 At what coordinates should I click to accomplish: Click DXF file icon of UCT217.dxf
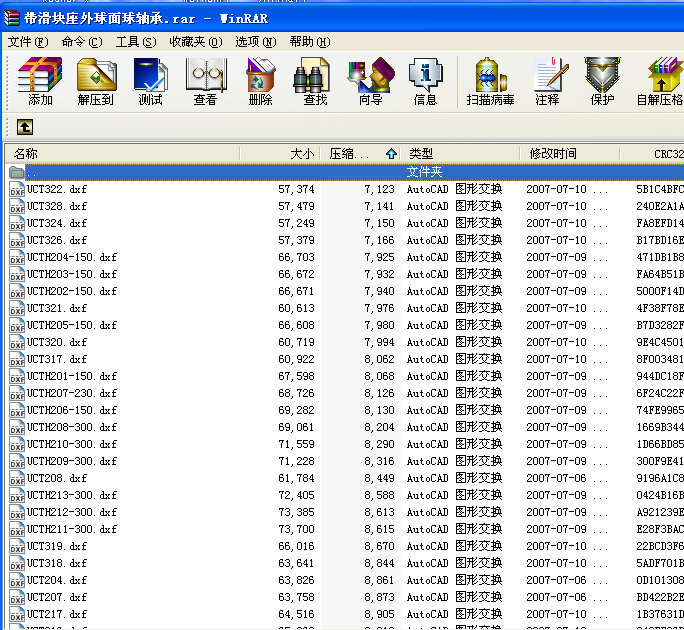pos(17,615)
